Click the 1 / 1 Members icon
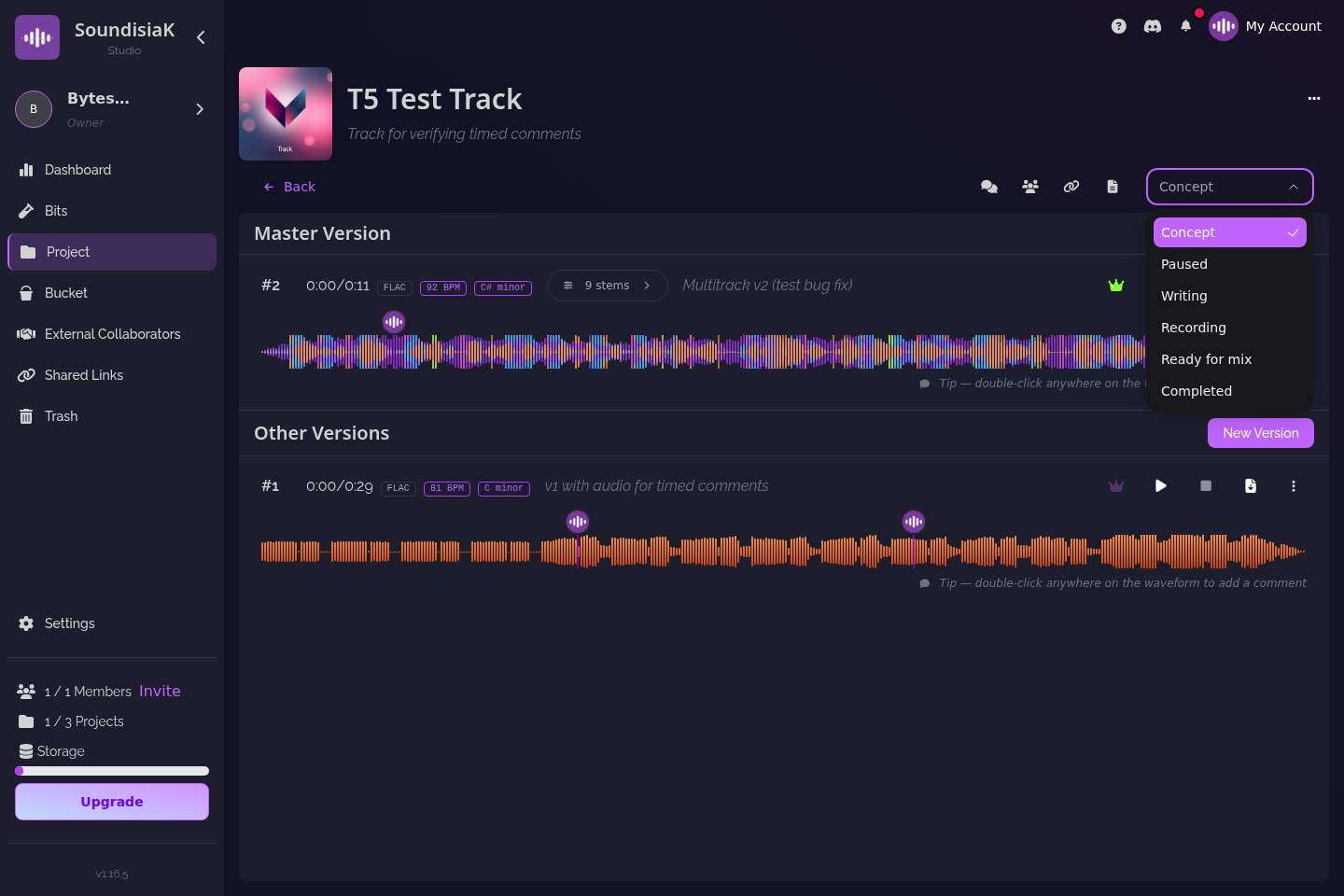The width and height of the screenshot is (1344, 896). pyautogui.click(x=26, y=692)
